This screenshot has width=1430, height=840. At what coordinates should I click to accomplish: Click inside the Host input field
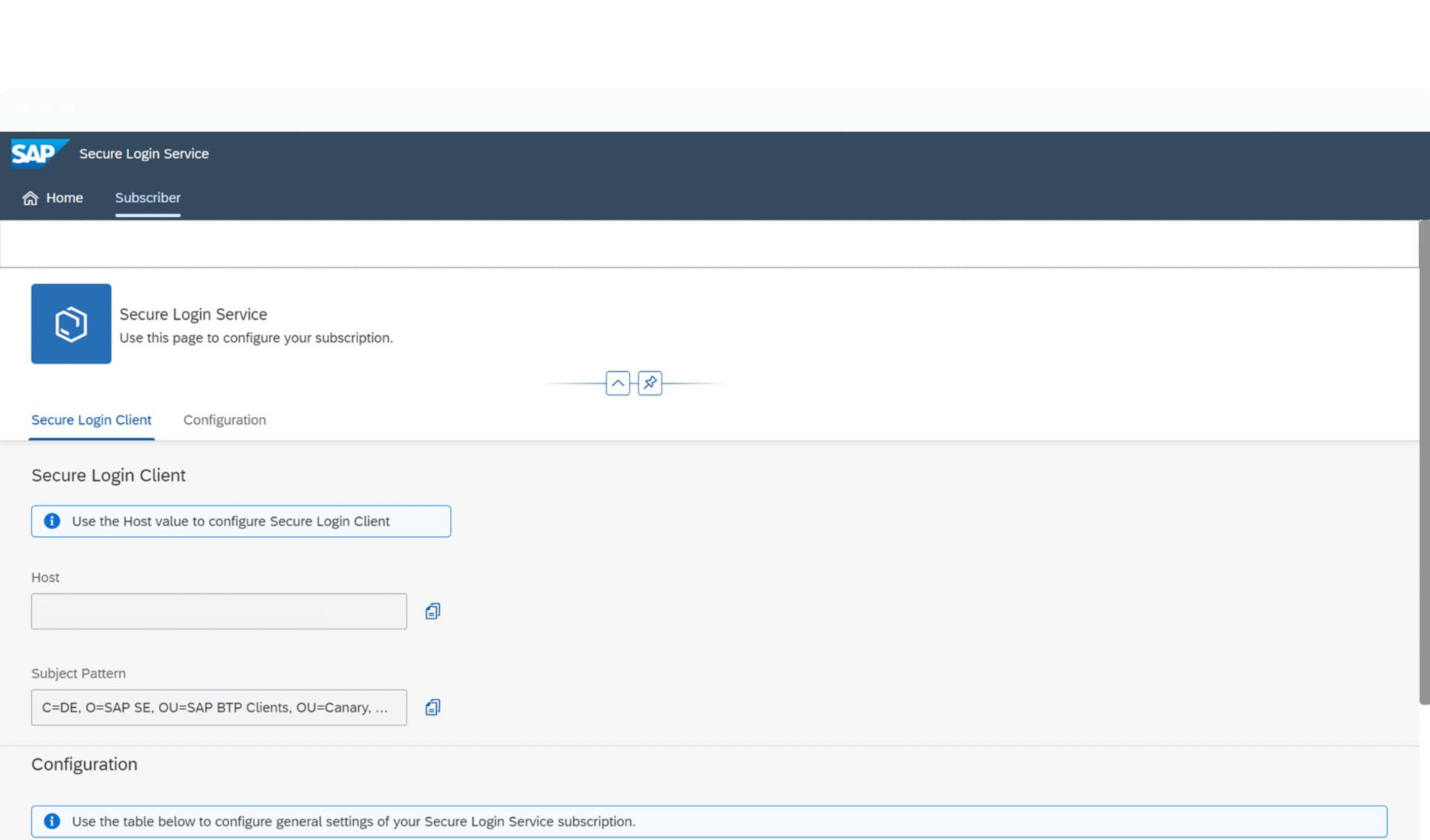click(x=218, y=612)
